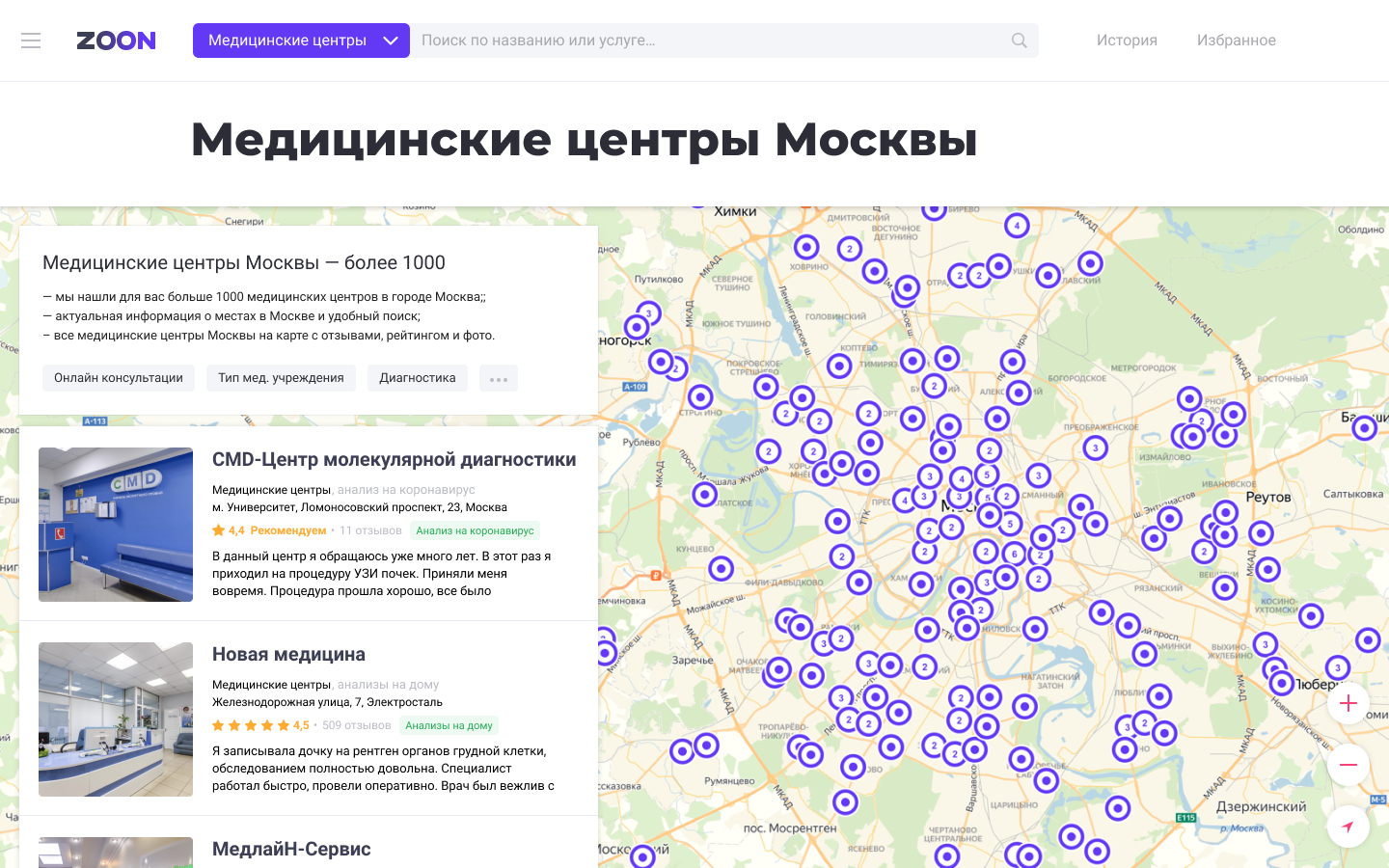Open the Новая медицина photo thumbnail
Screen dimensions: 1389x868
tap(116, 719)
